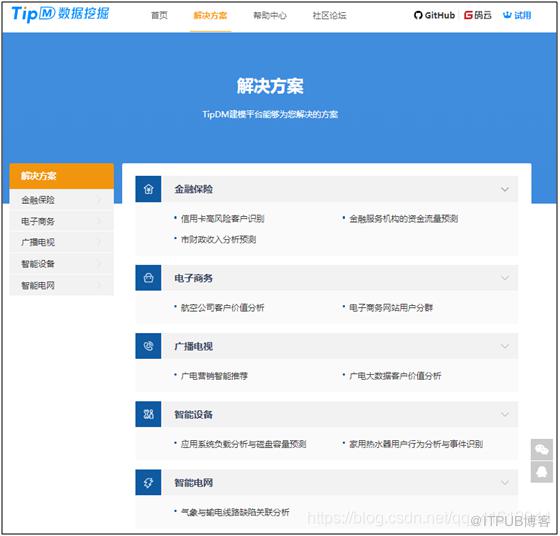Open 家用热水器用户行为分析与事件识别 link
The height and width of the screenshot is (536, 560).
click(416, 444)
